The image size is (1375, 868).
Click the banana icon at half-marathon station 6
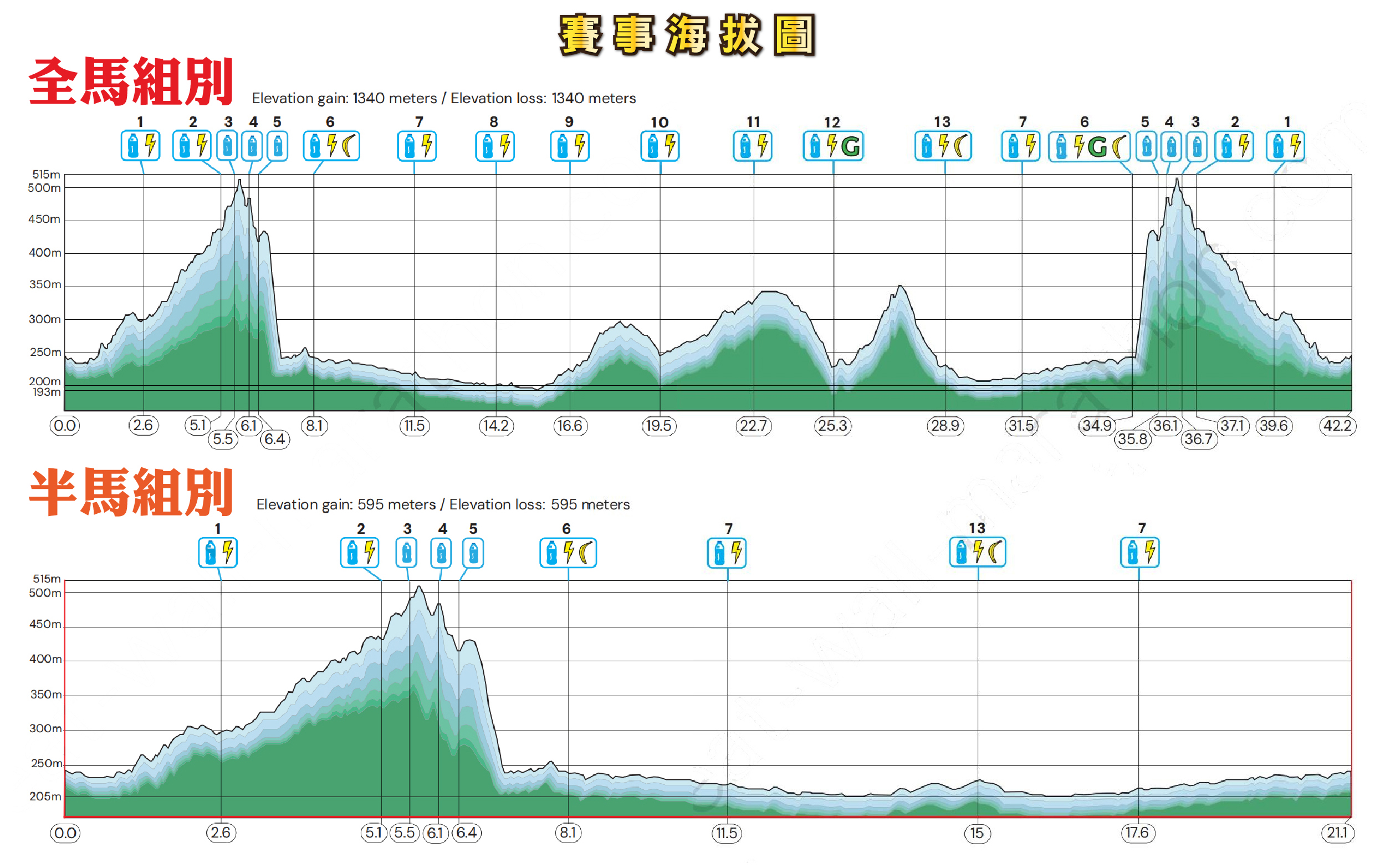[x=586, y=552]
